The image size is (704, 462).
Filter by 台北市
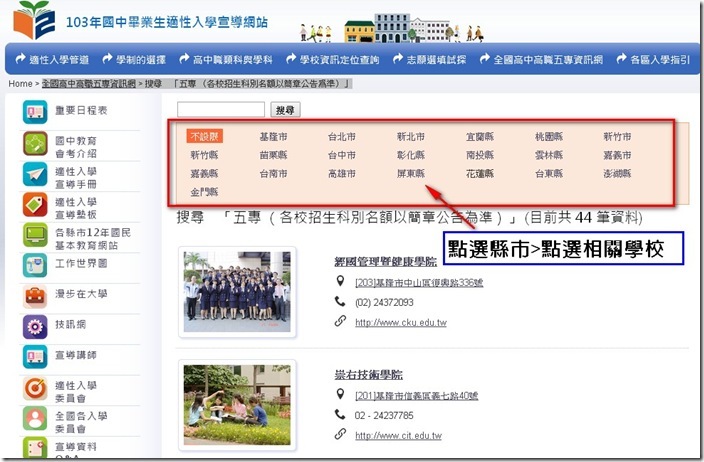click(x=342, y=136)
